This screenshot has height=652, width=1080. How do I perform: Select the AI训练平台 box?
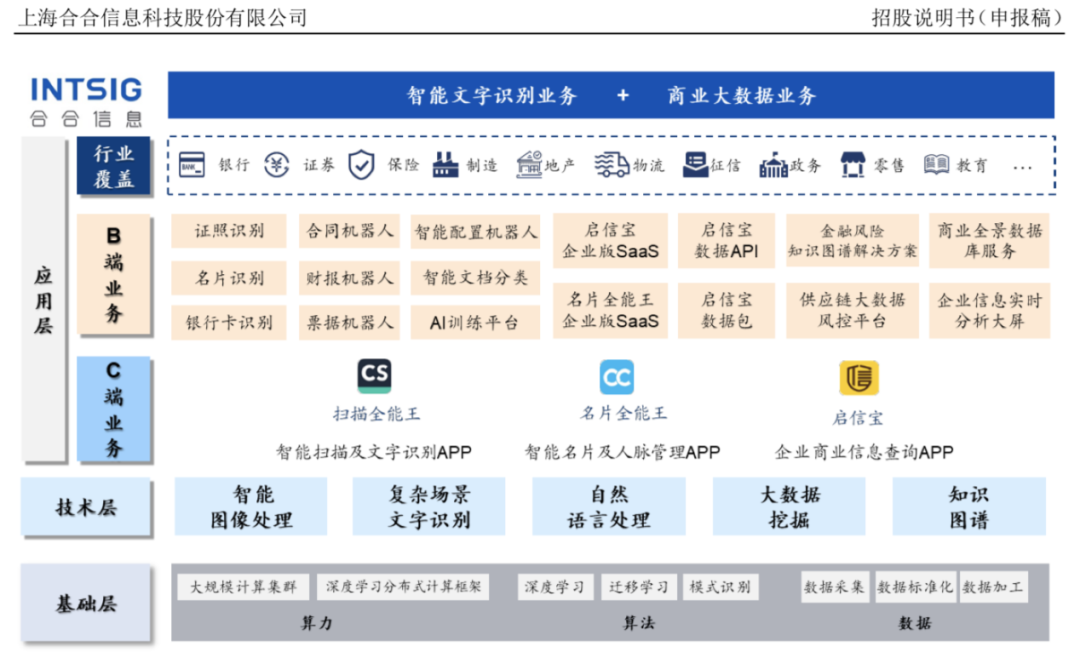(x=475, y=322)
